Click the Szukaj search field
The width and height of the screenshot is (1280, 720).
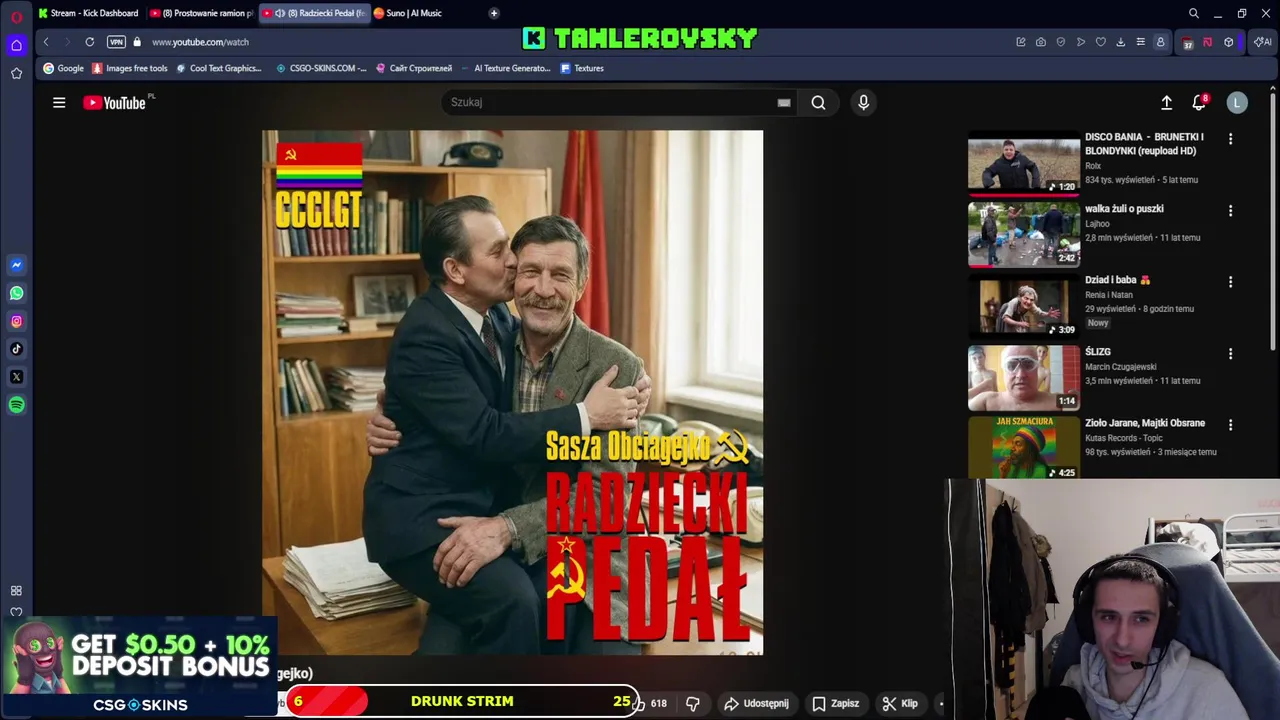point(610,102)
